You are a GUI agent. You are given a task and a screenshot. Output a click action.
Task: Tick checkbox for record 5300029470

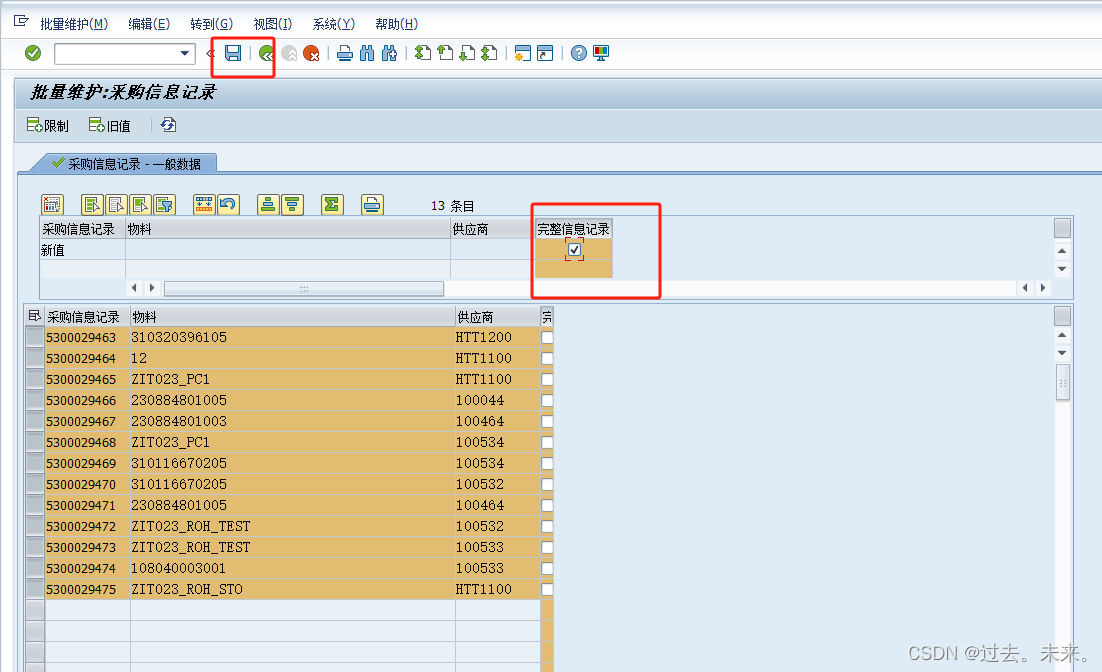pos(547,484)
